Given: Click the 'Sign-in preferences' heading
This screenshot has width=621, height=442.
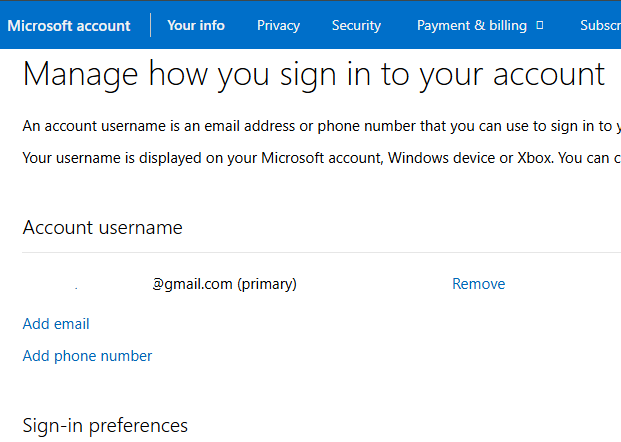Looking at the screenshot, I should [x=105, y=426].
